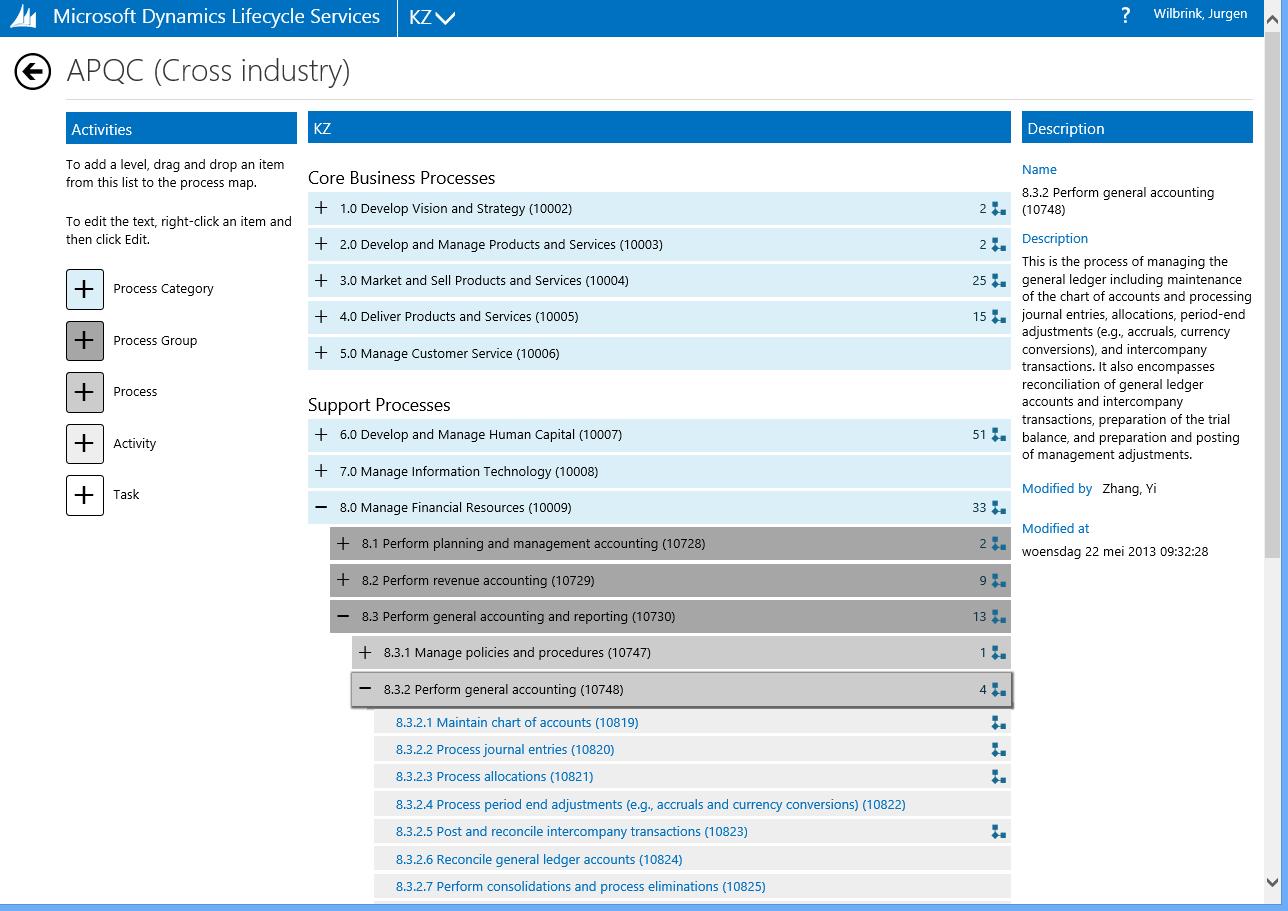This screenshot has width=1288, height=911.
Task: Open 8.3.2.5 Post and reconcile intercompany
Action: (x=571, y=831)
